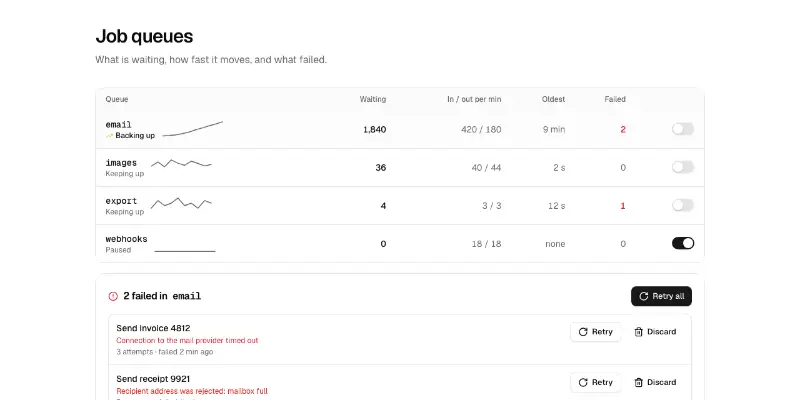This screenshot has height=400, width=800.
Task: Click the rate value 40 / 44
Action: [486, 167]
